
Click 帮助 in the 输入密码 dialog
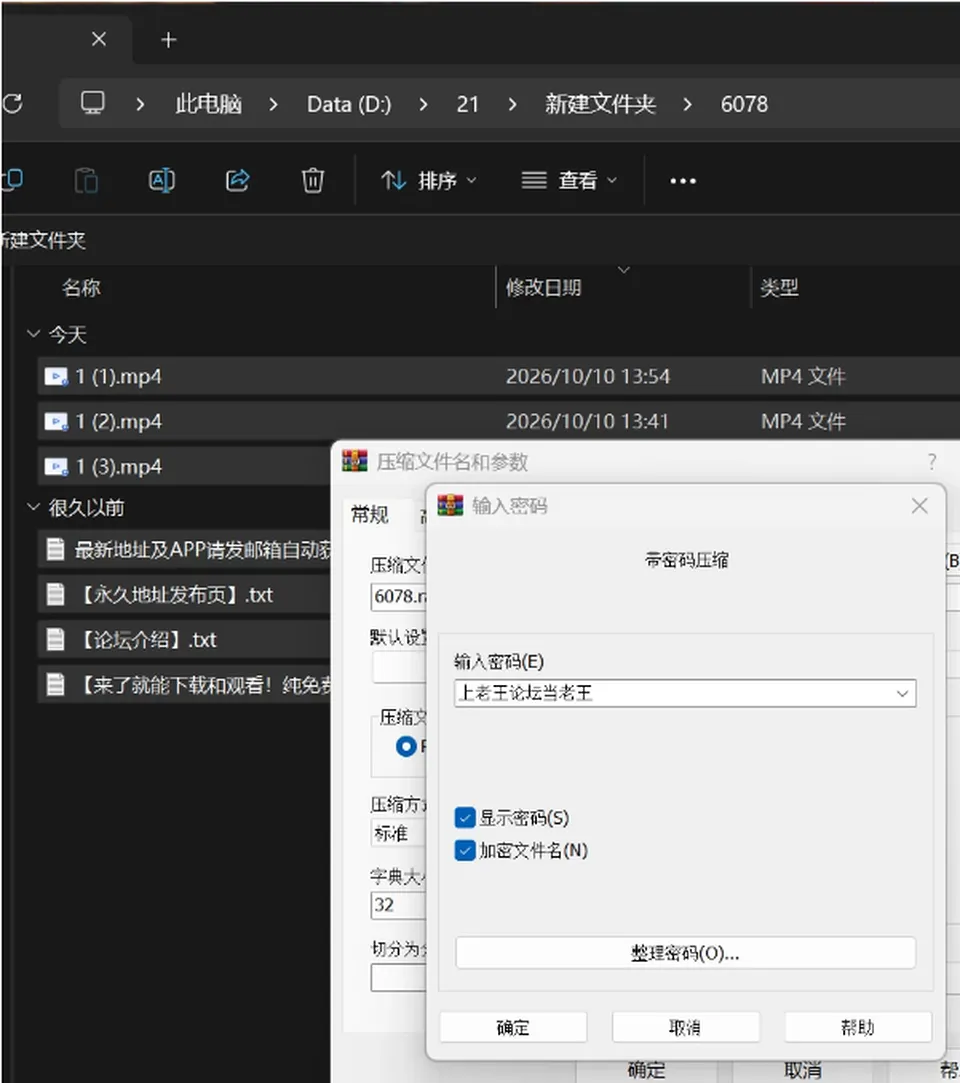858,1027
